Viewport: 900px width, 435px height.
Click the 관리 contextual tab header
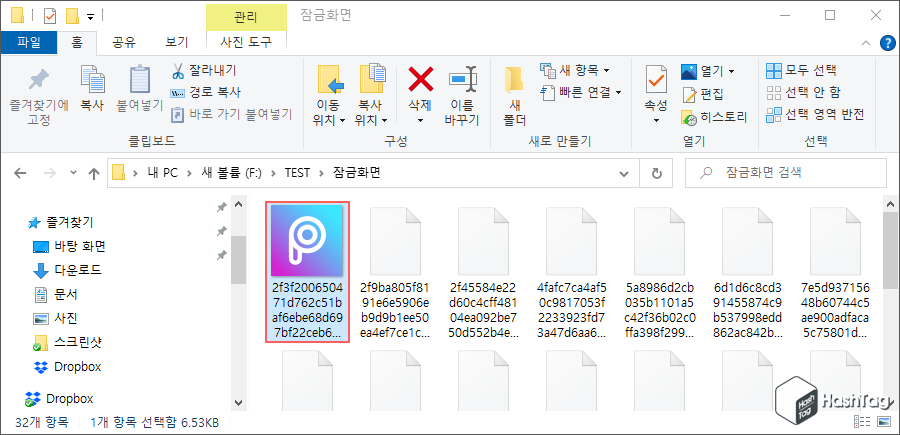coord(246,17)
